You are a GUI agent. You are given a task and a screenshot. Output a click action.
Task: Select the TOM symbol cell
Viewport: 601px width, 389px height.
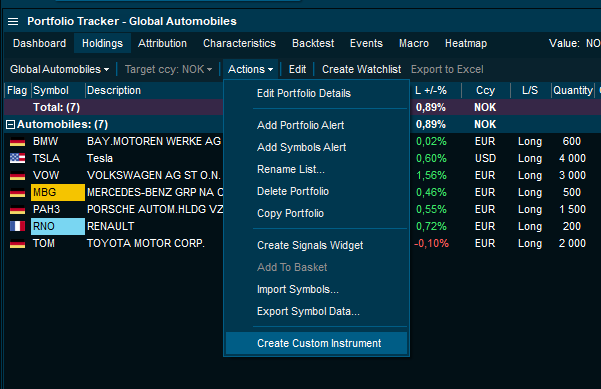58,243
